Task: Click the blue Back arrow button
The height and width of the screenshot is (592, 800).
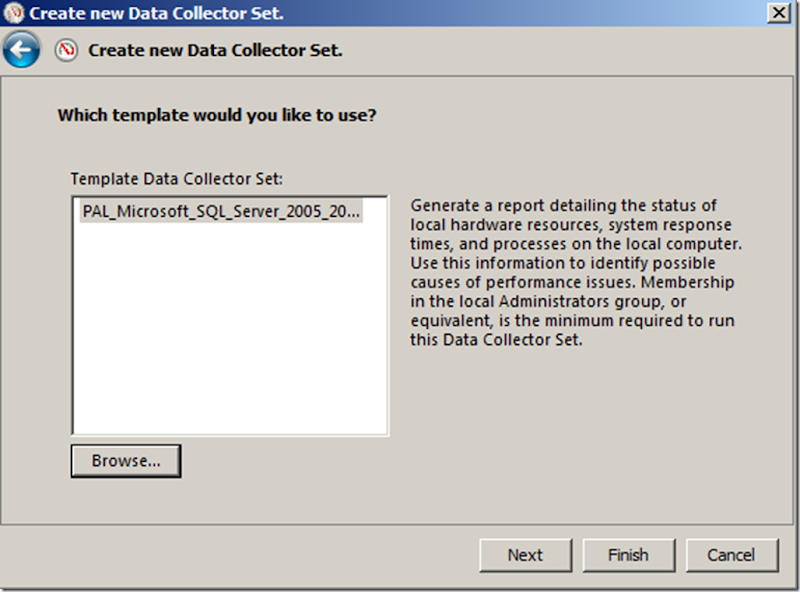Action: point(22,49)
